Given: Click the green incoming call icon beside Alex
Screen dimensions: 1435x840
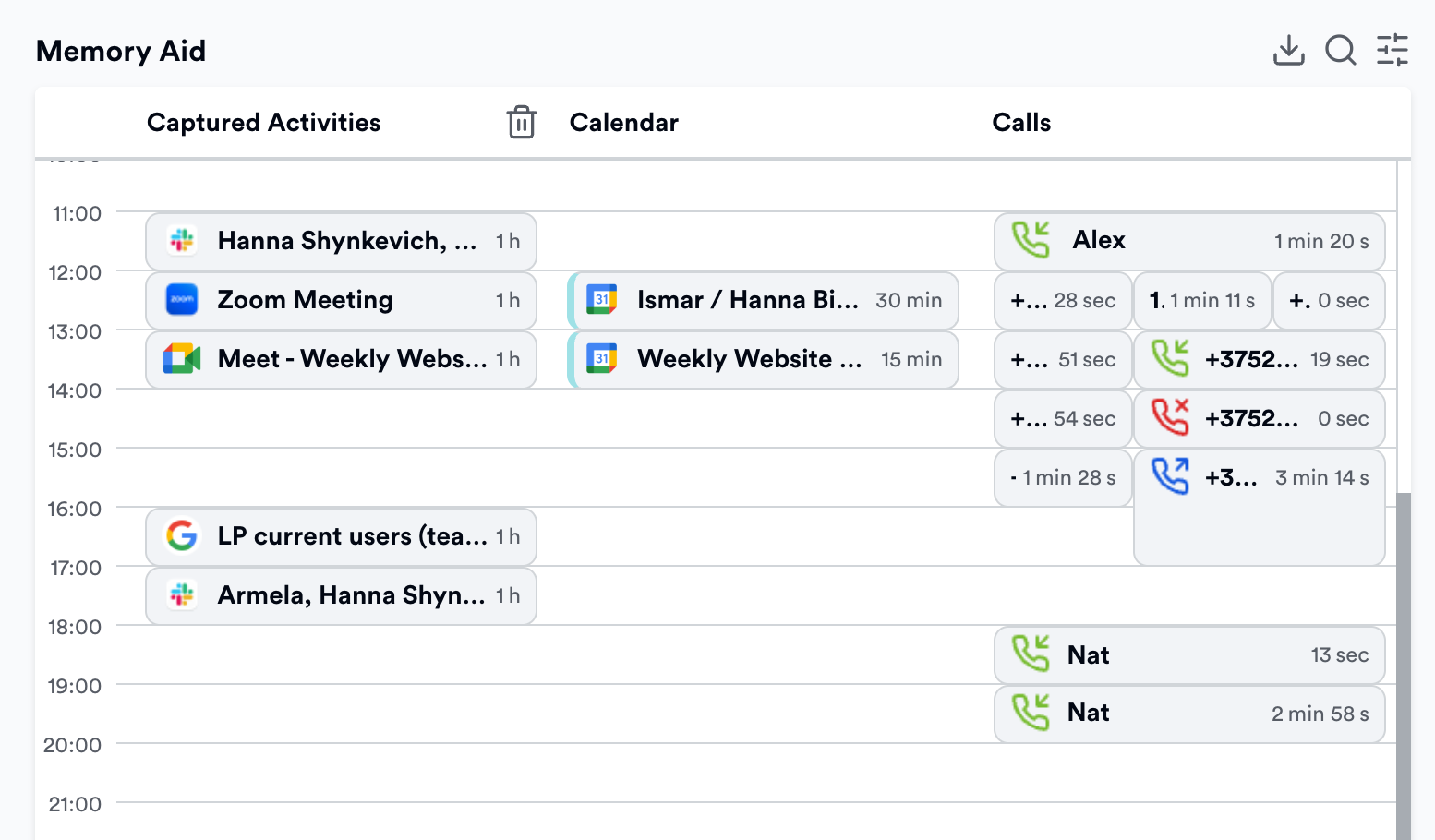Looking at the screenshot, I should coord(1031,240).
